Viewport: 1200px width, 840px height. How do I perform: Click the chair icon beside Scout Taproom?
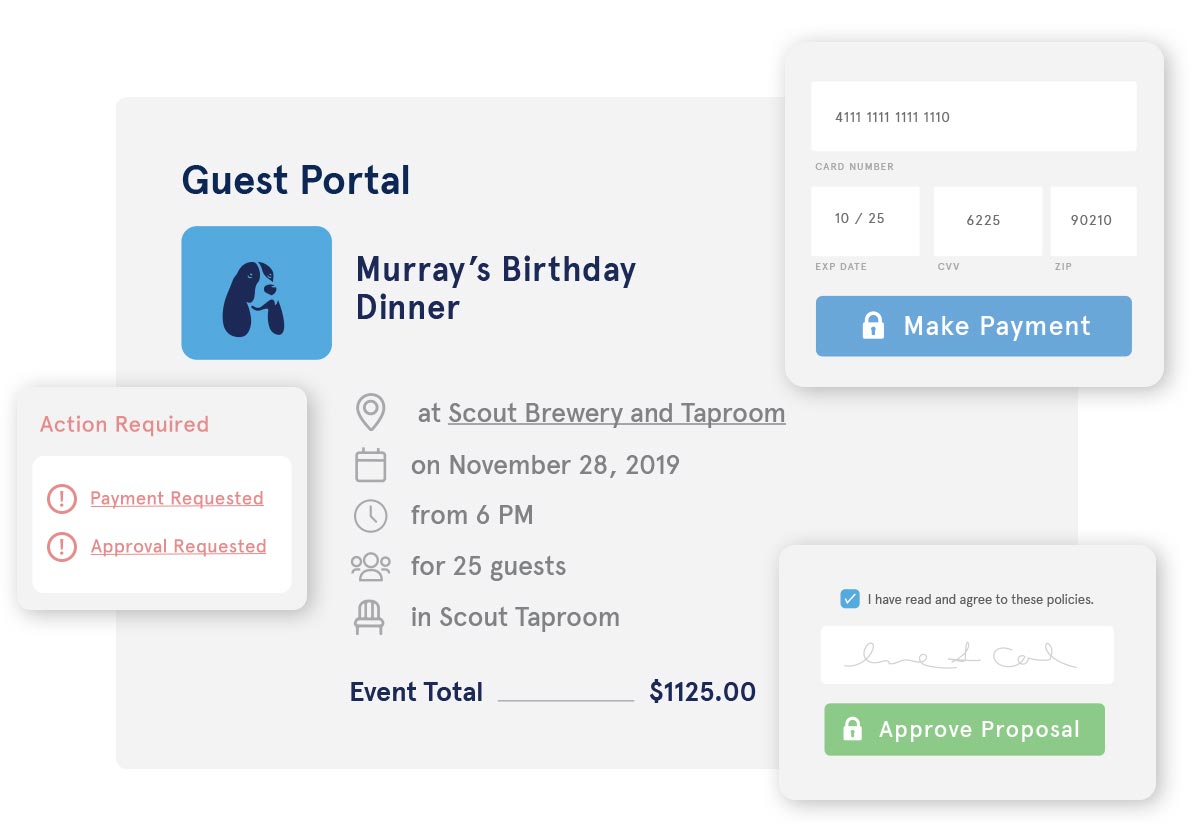(370, 618)
